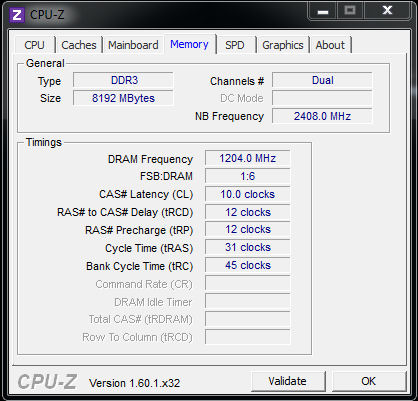Click the General group label
The width and height of the screenshot is (418, 401).
coord(45,63)
